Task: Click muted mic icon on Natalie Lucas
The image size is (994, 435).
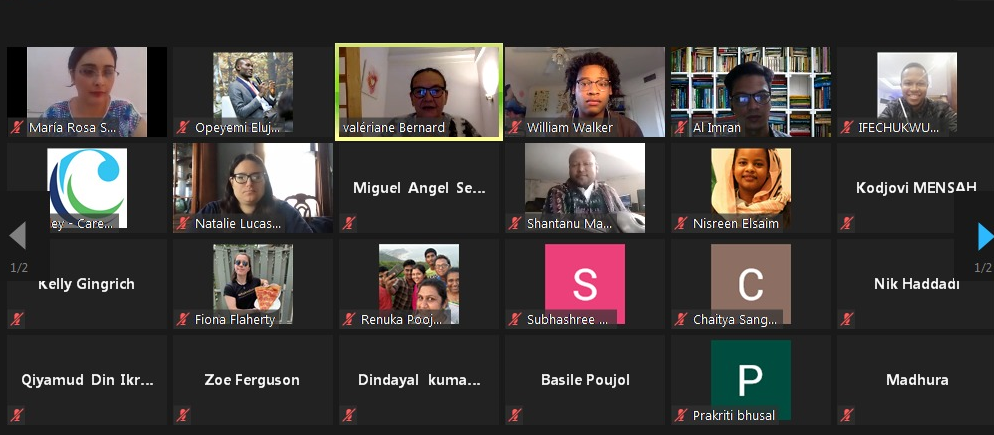Action: (x=183, y=223)
